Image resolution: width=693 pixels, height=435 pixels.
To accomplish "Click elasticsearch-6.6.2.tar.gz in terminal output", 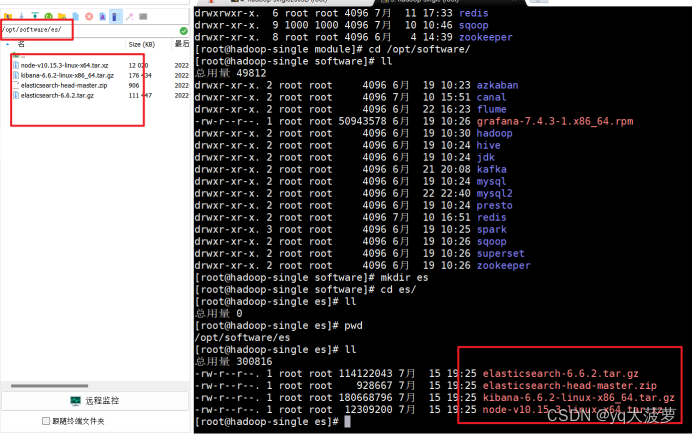I will [560, 374].
